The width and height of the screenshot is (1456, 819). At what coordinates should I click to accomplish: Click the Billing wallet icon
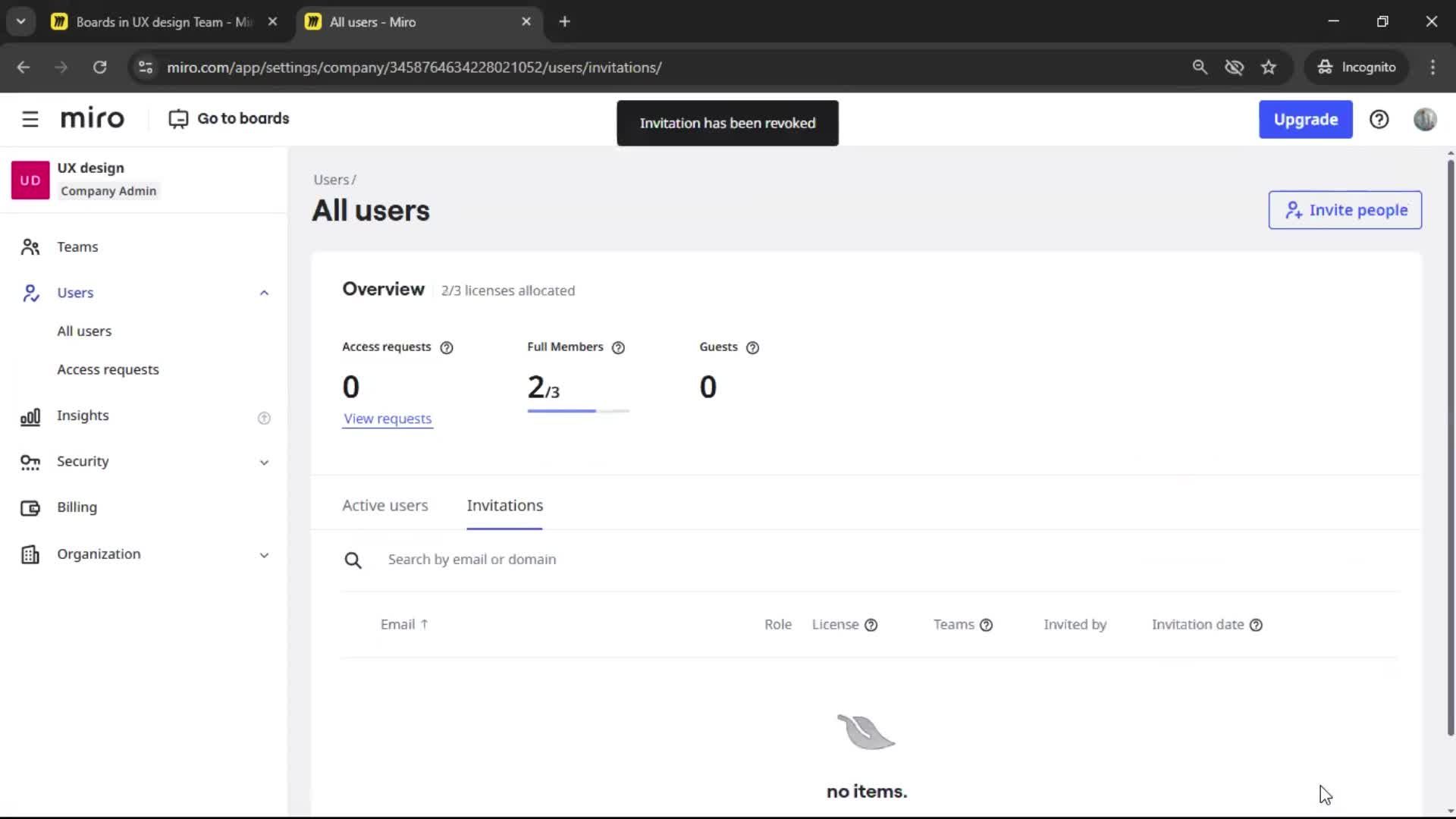(x=30, y=507)
